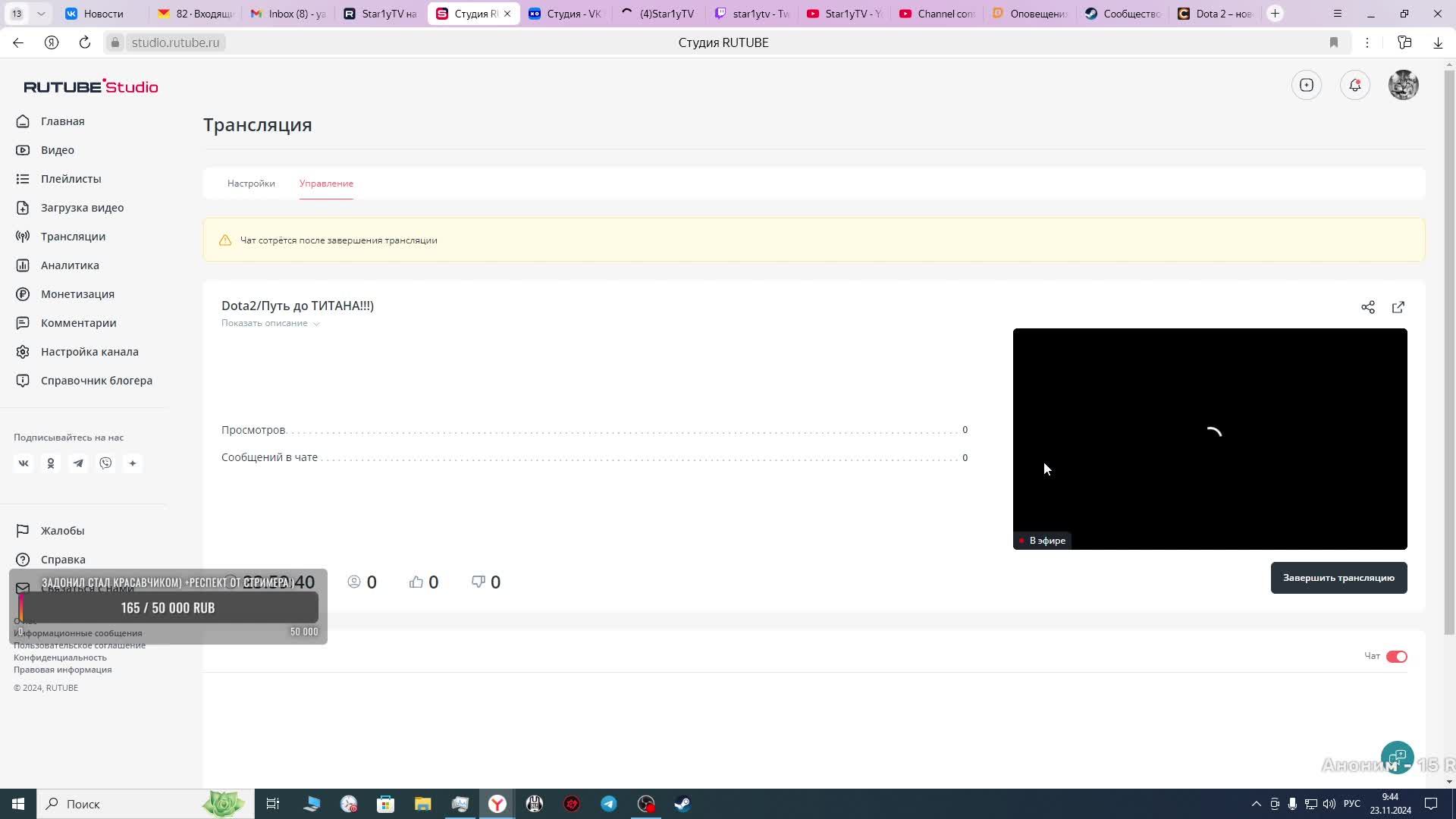Open the tab list dropdown arrow
Screen dimensions: 1456x819
coord(41,14)
